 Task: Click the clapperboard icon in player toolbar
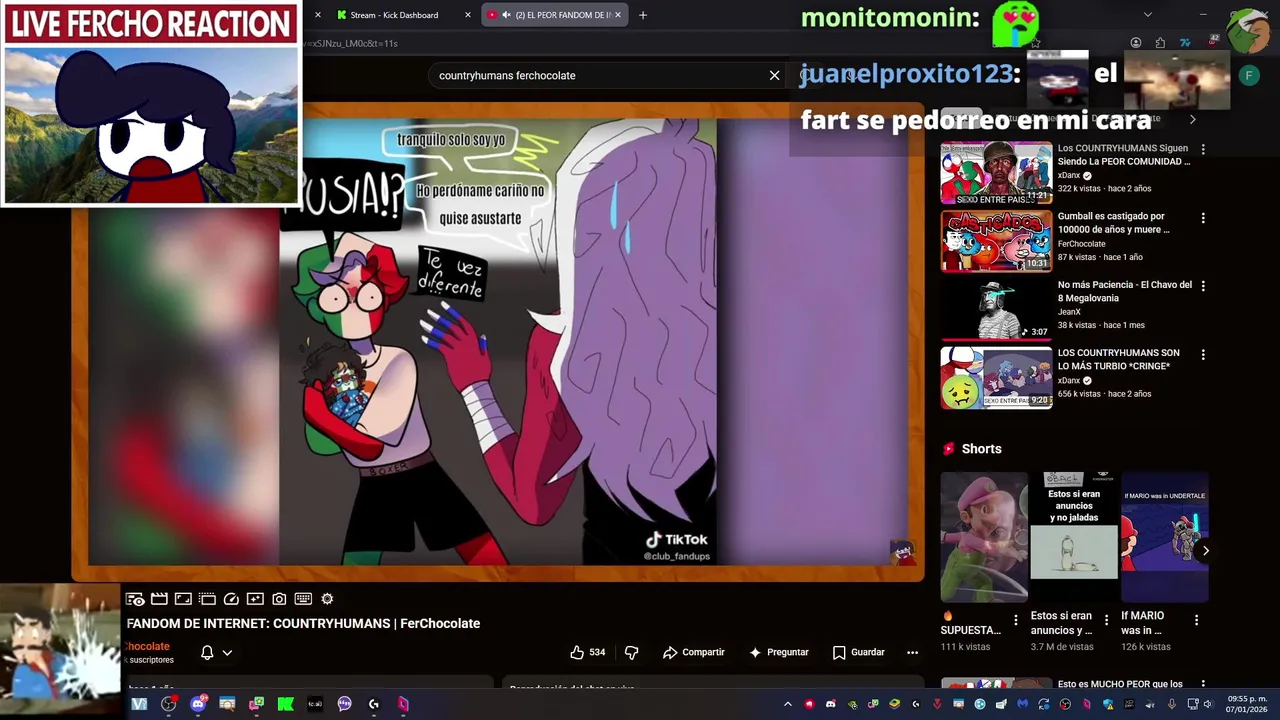(159, 599)
